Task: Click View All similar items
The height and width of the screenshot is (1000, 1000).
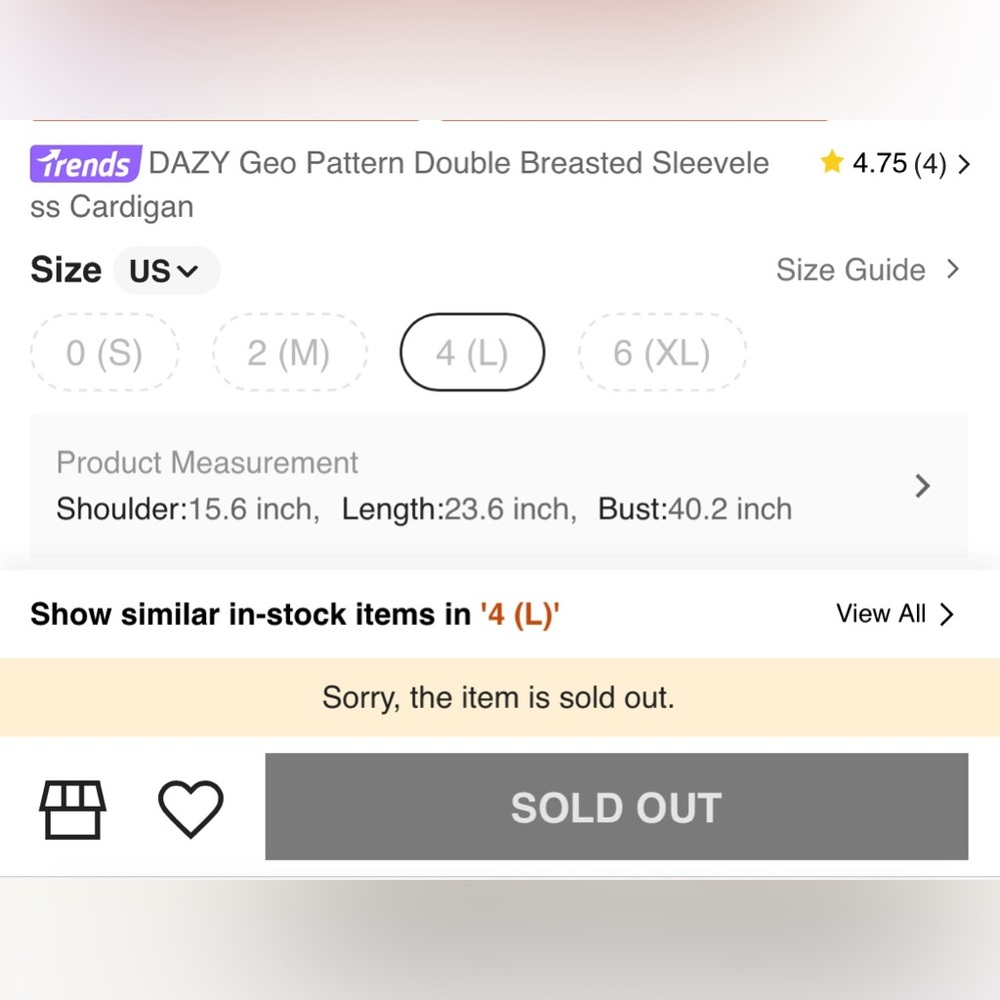Action: pos(881,614)
